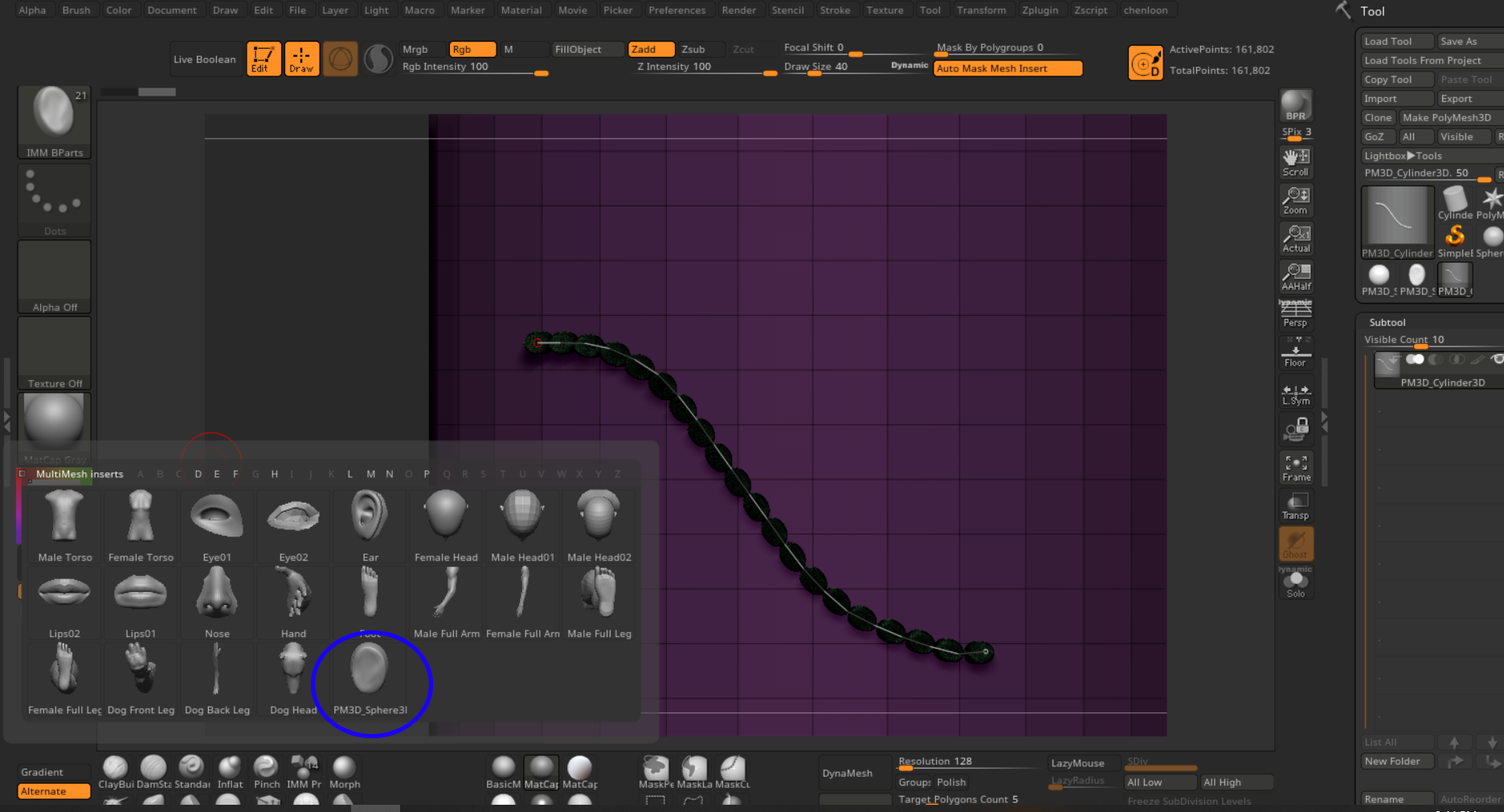
Task: Click the Zoom canvas icon
Action: [x=1295, y=201]
